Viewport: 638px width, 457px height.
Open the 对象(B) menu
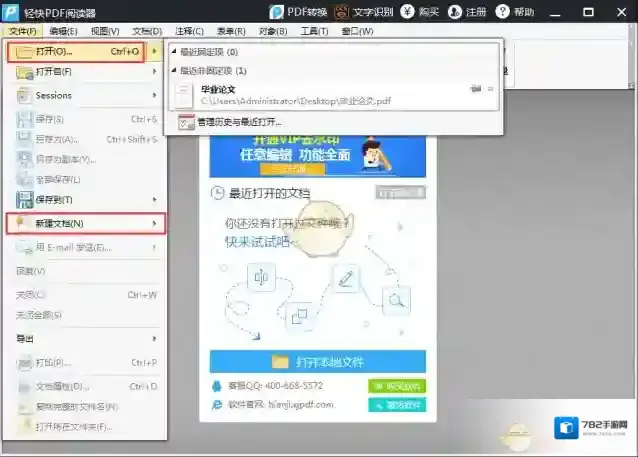coord(273,31)
